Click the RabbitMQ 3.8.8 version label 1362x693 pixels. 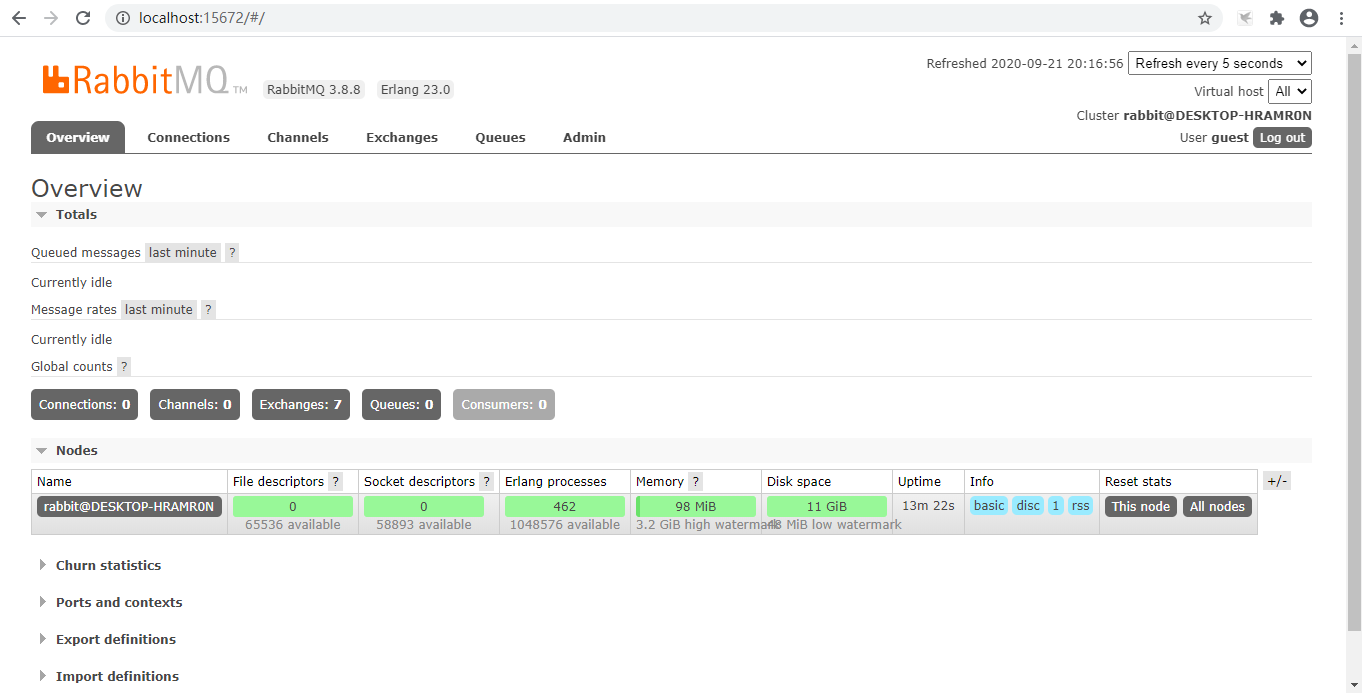tap(314, 90)
